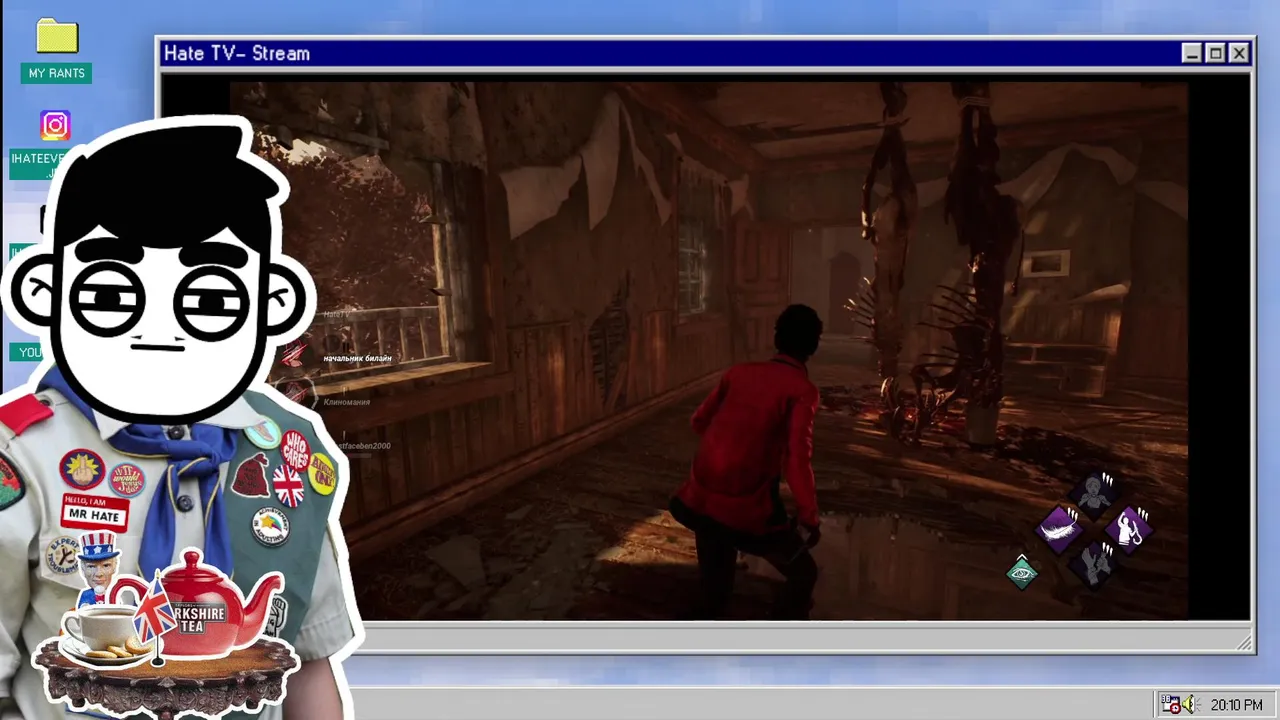Select the hook rescue perk icon
Screen dimensions: 1280x720
1130,528
